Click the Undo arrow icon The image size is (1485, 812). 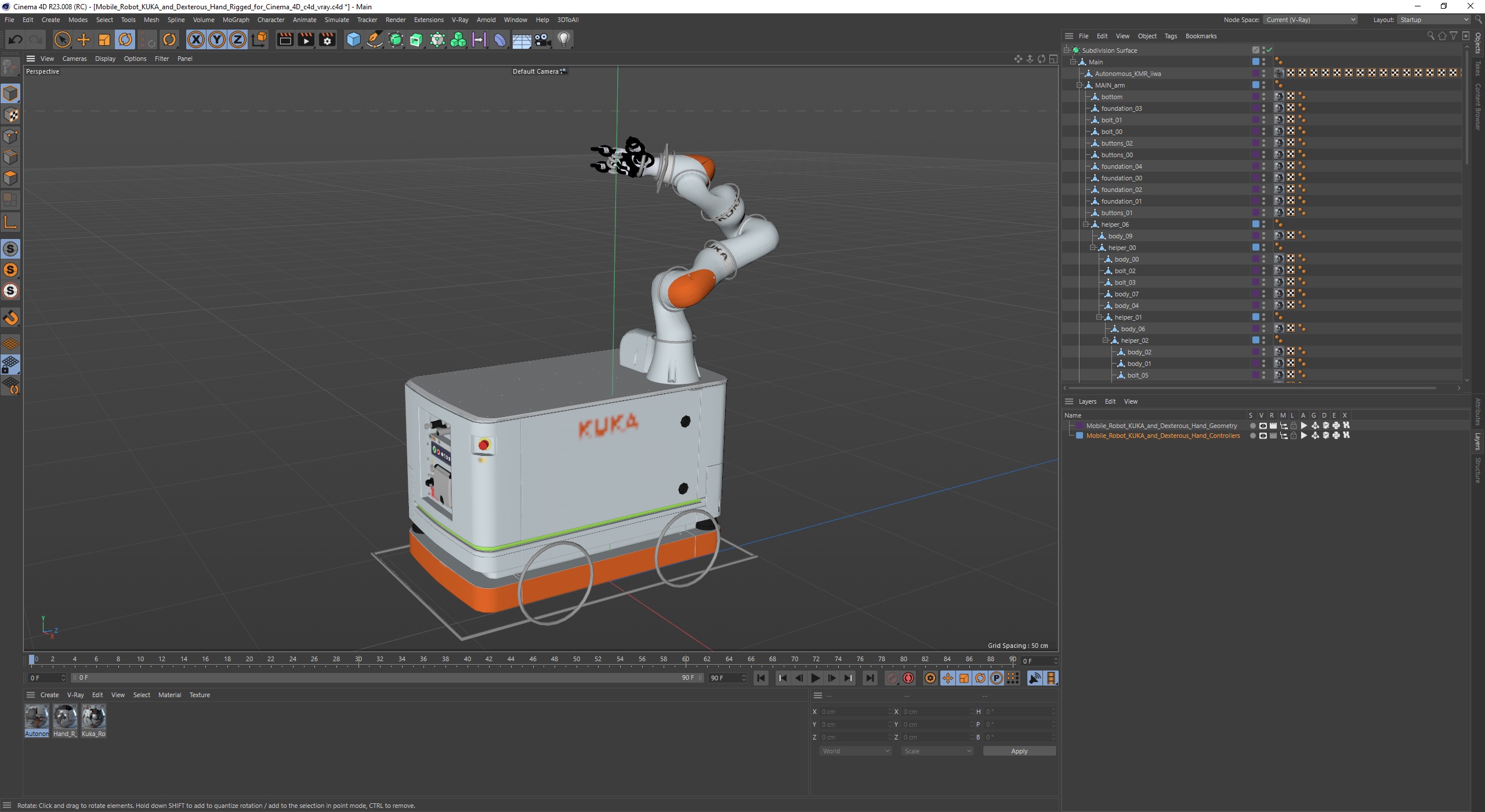[16, 39]
